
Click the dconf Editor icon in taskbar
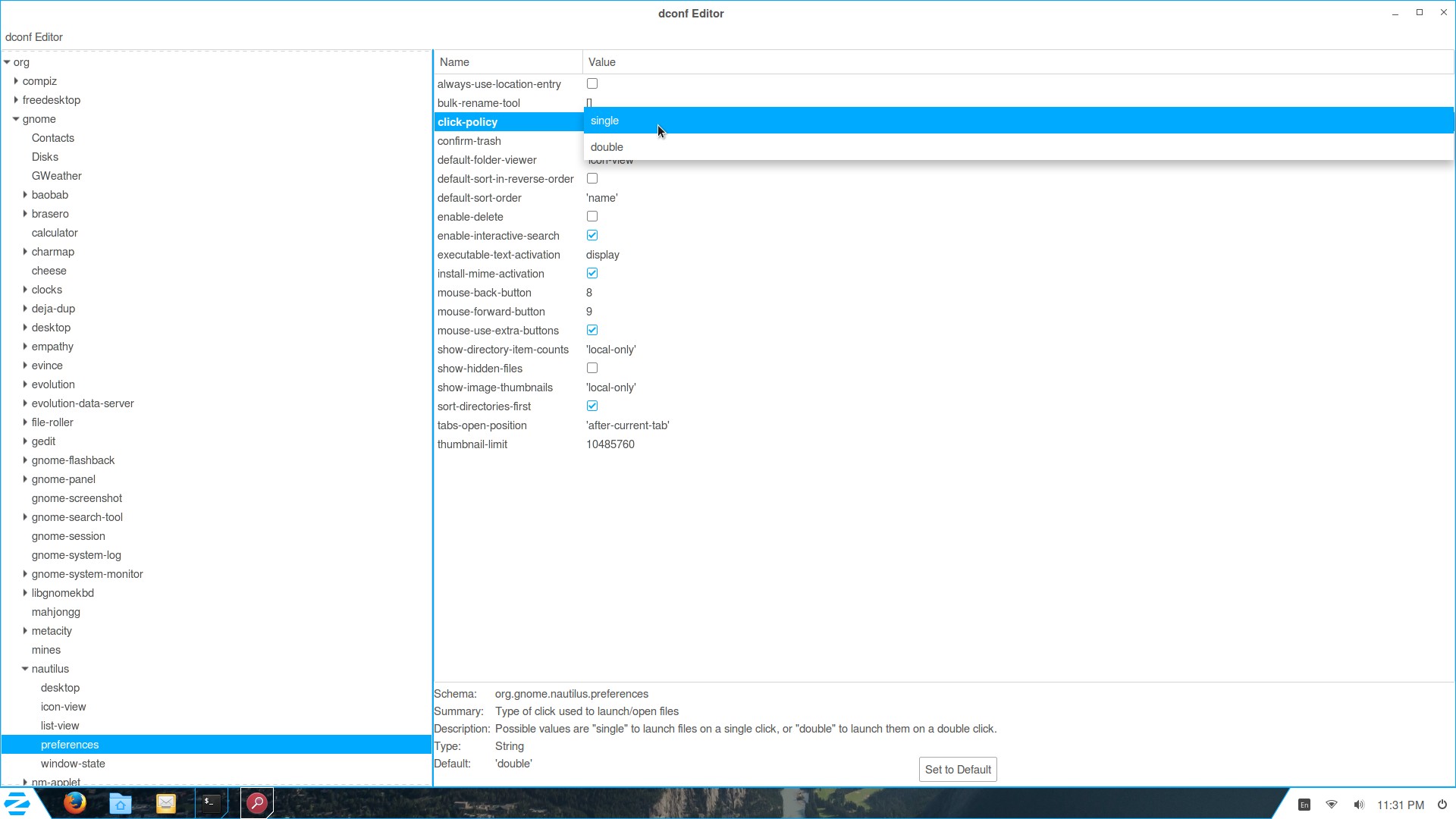[256, 803]
